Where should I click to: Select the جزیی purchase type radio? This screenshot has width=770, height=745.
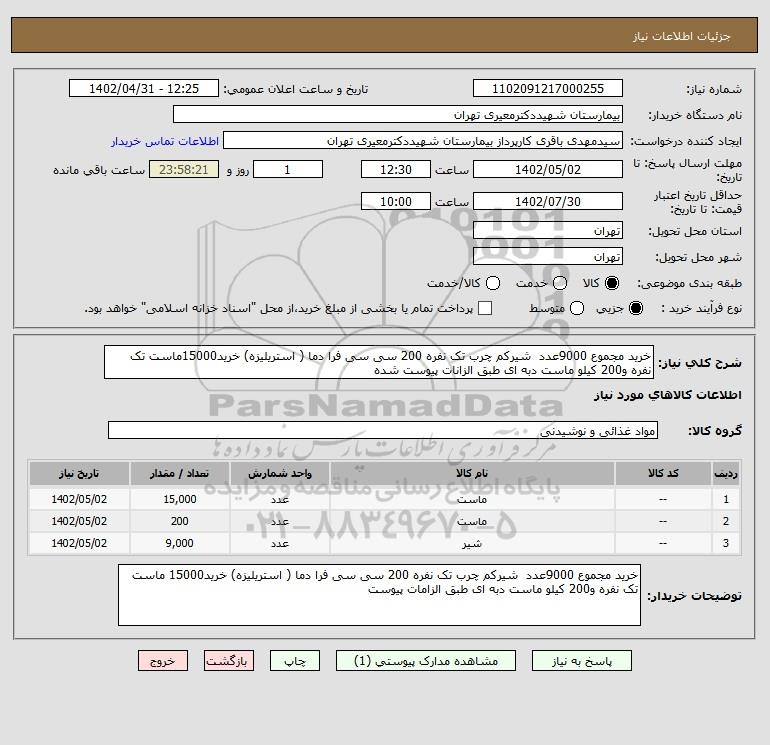[x=635, y=308]
